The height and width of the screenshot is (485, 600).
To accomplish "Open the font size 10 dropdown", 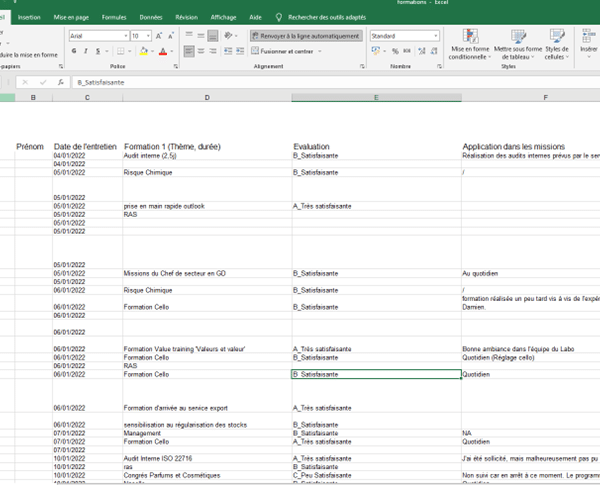I will click(x=148, y=36).
